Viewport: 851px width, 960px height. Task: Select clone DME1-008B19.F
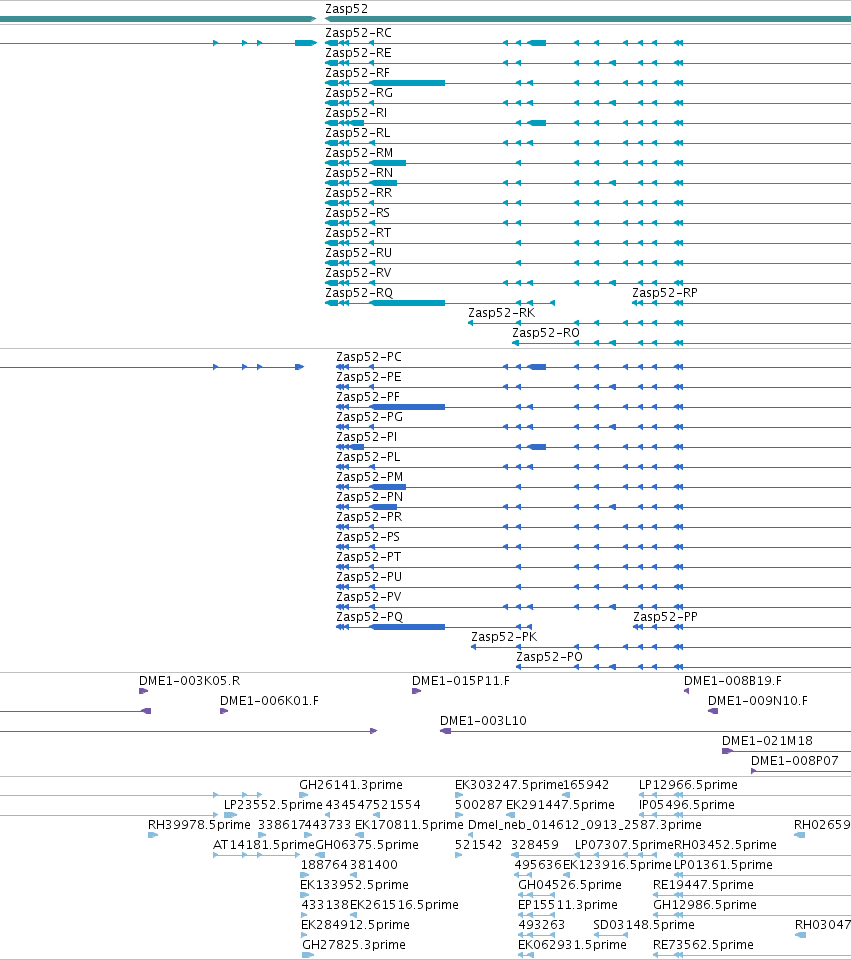coord(733,681)
